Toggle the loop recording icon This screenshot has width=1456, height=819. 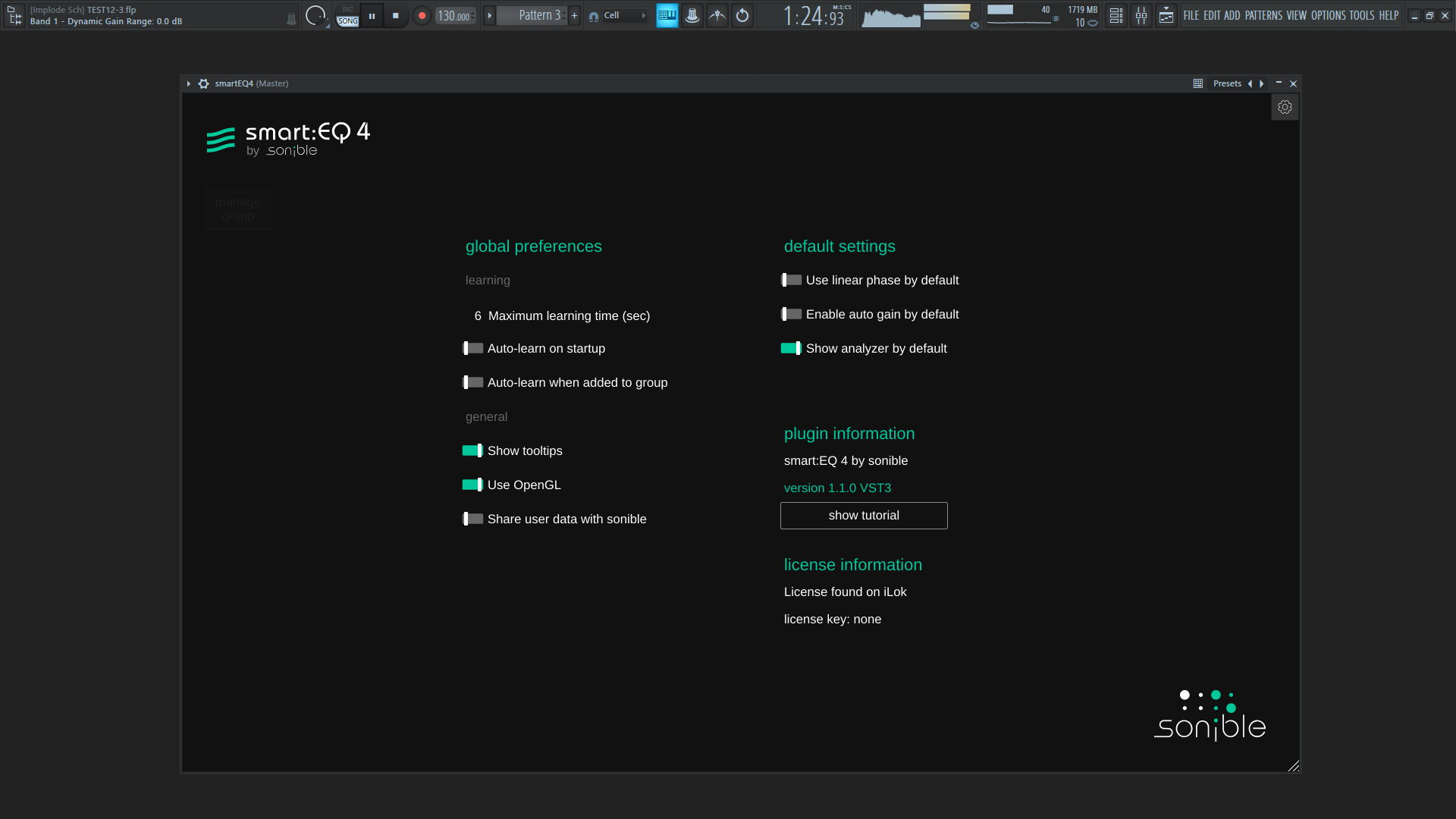tap(742, 15)
